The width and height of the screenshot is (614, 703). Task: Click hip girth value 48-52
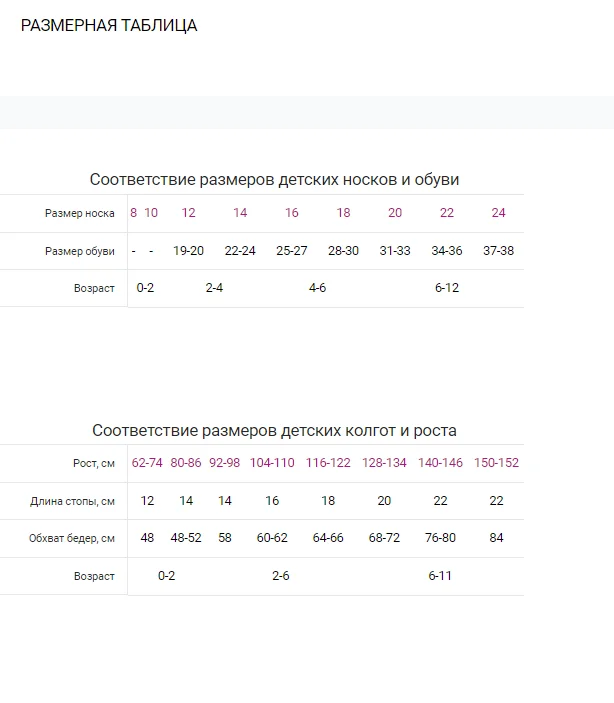186,538
